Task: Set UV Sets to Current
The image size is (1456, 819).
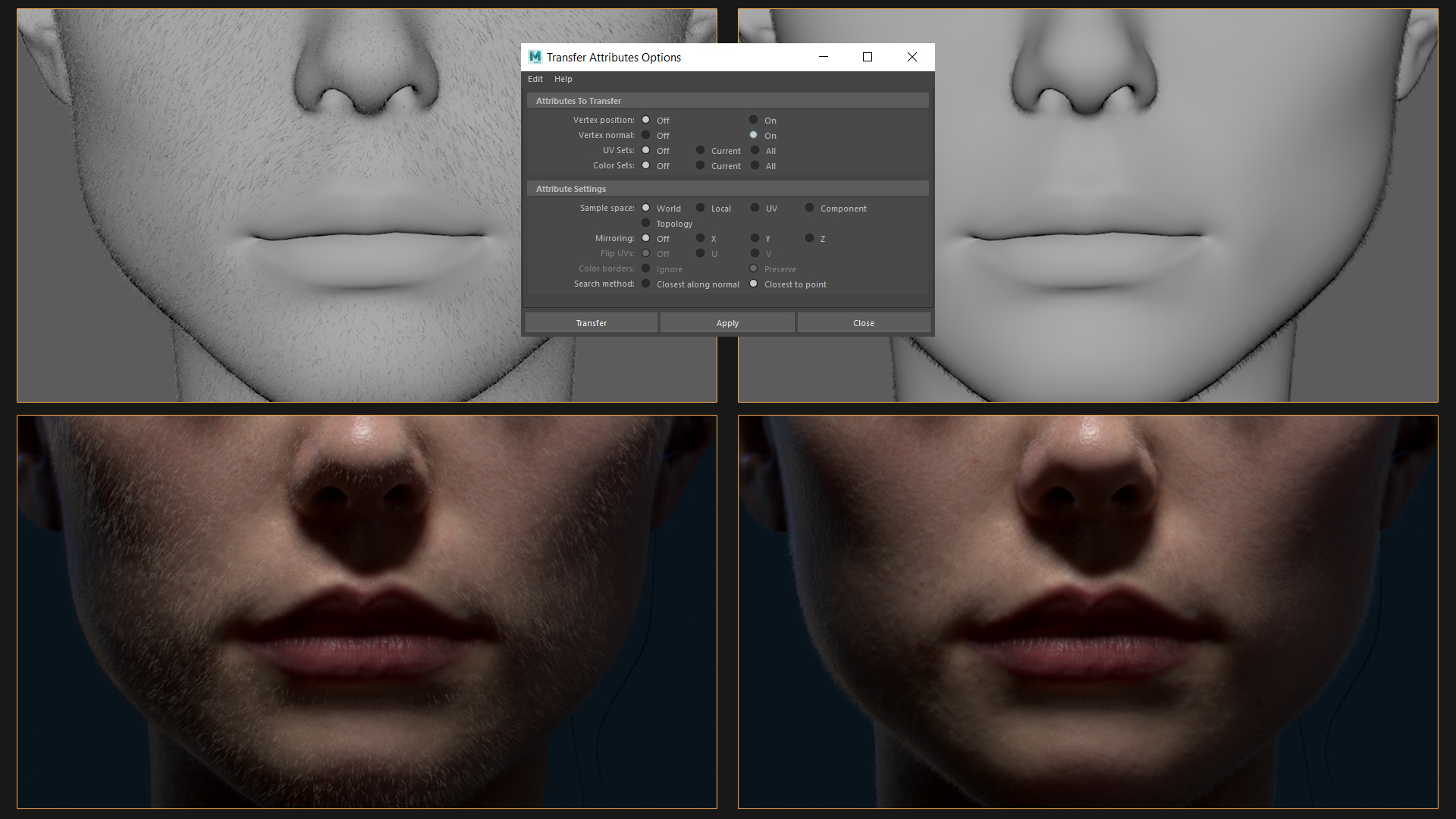Action: click(701, 150)
